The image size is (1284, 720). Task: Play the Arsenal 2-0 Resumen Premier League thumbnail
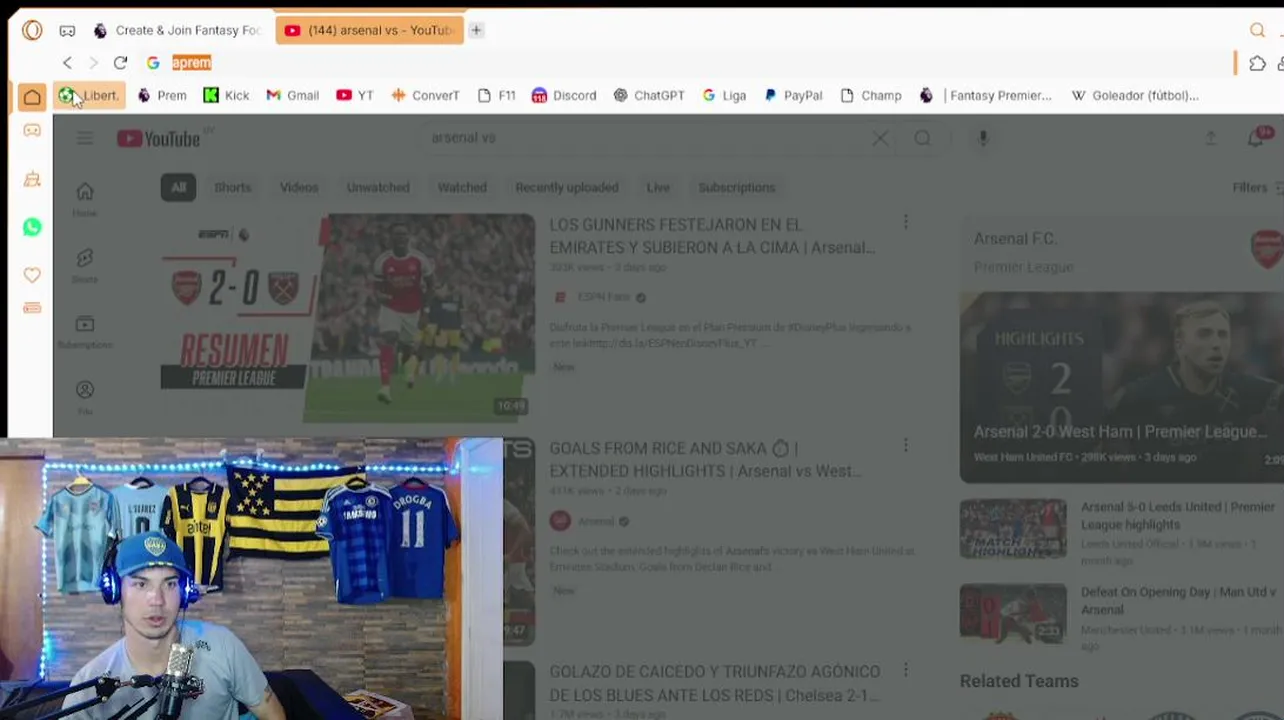[x=348, y=317]
